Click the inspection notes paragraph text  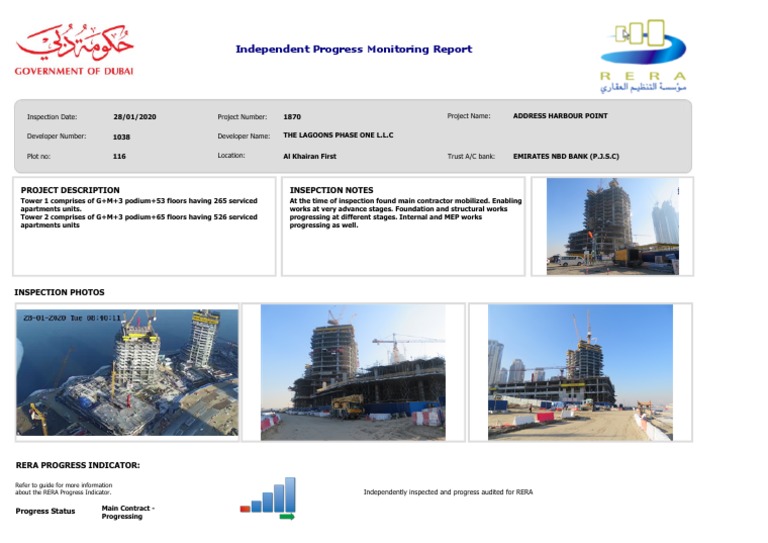point(406,213)
